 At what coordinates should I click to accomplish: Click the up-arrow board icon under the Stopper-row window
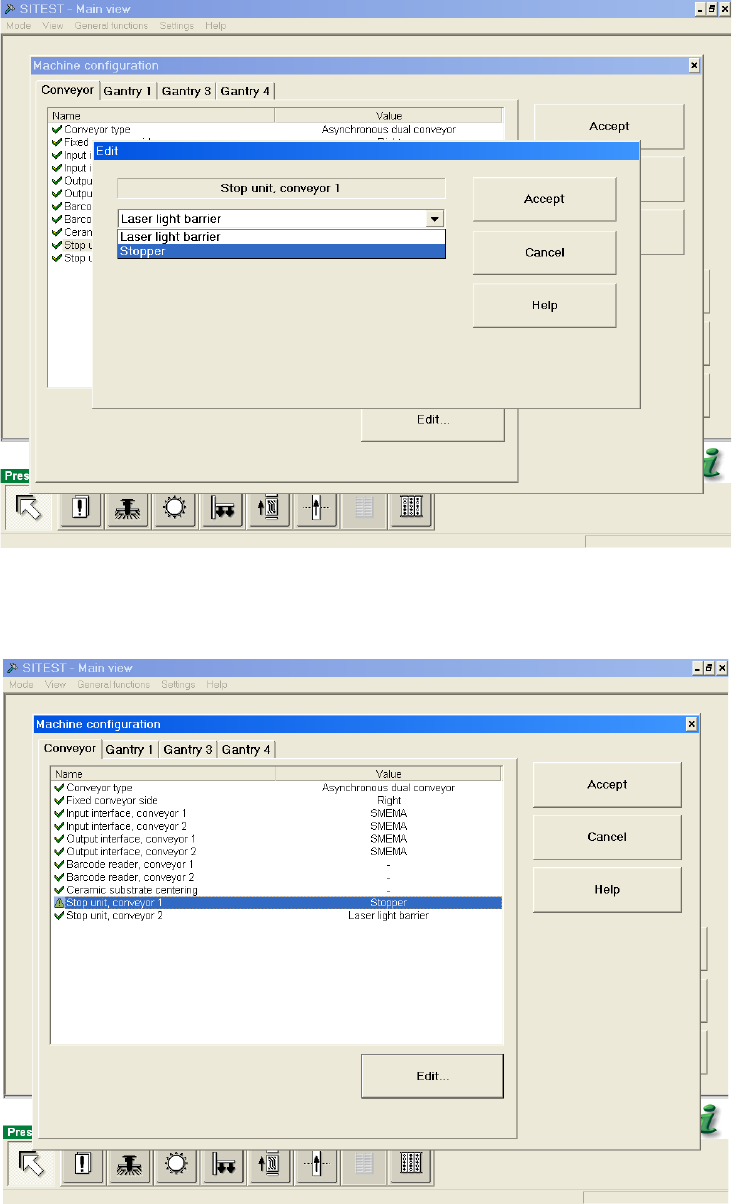click(x=268, y=1166)
